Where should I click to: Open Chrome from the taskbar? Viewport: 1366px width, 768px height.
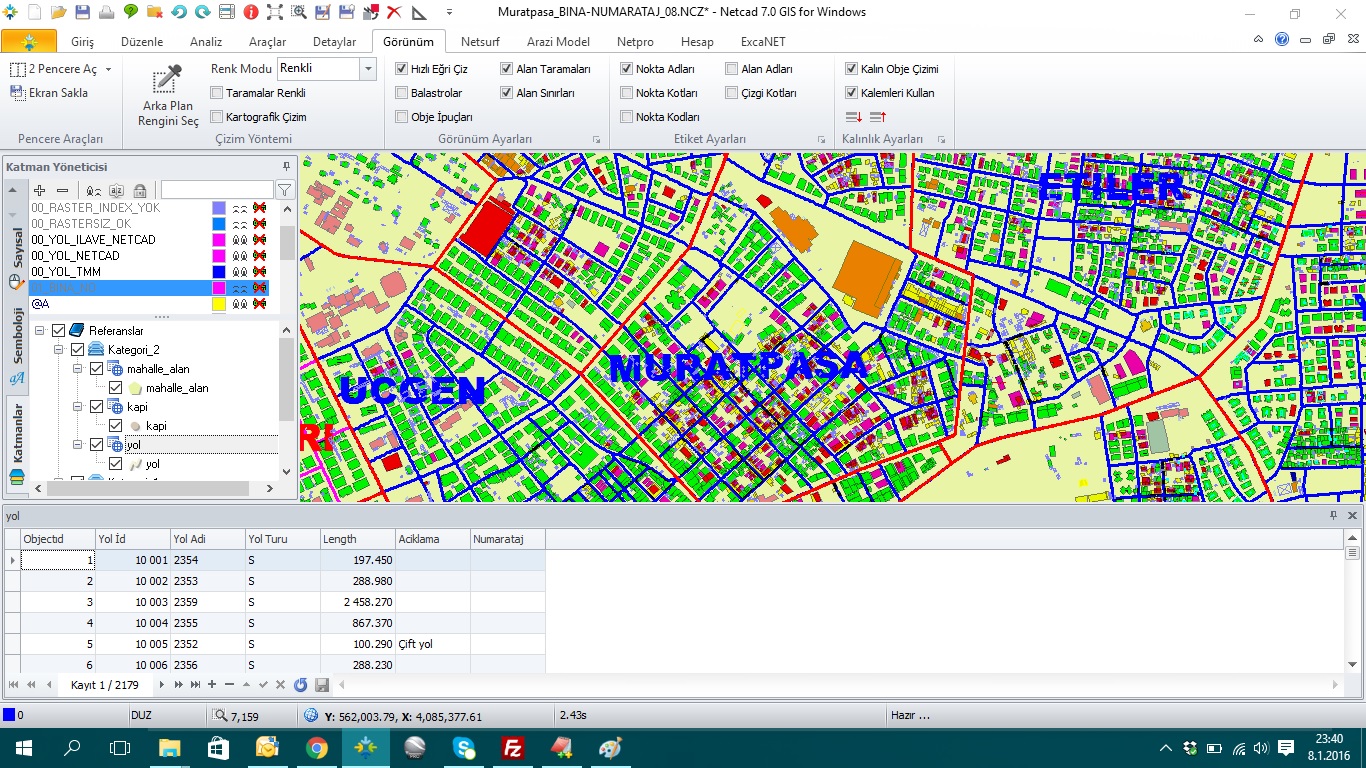(317, 748)
